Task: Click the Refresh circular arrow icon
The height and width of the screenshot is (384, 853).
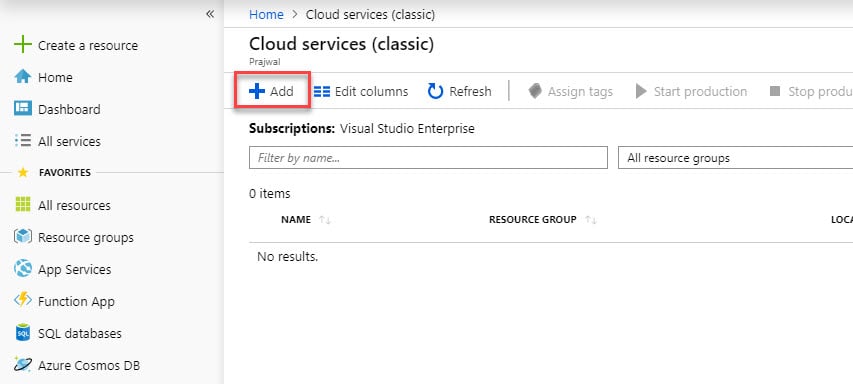Action: pos(436,91)
